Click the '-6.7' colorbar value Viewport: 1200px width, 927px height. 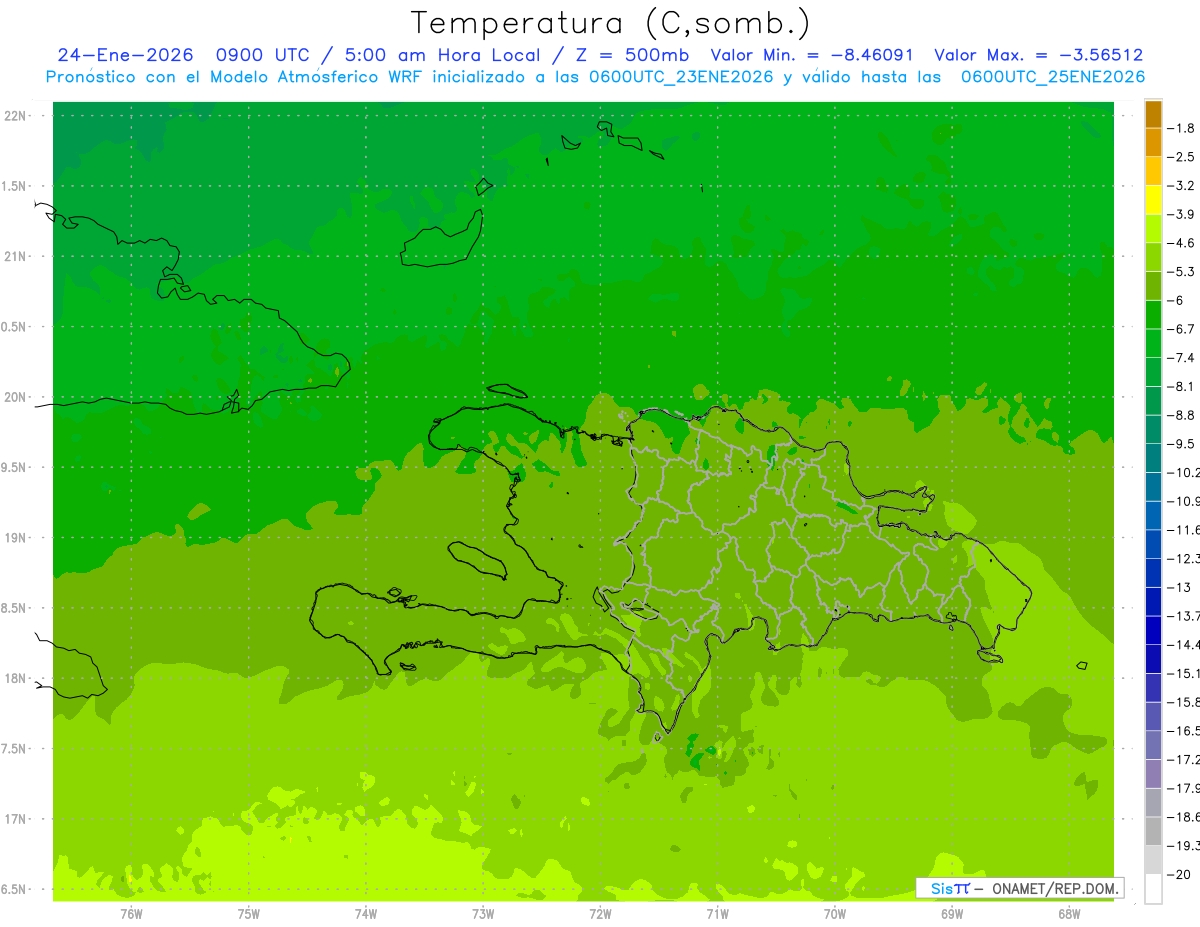[x=1181, y=329]
